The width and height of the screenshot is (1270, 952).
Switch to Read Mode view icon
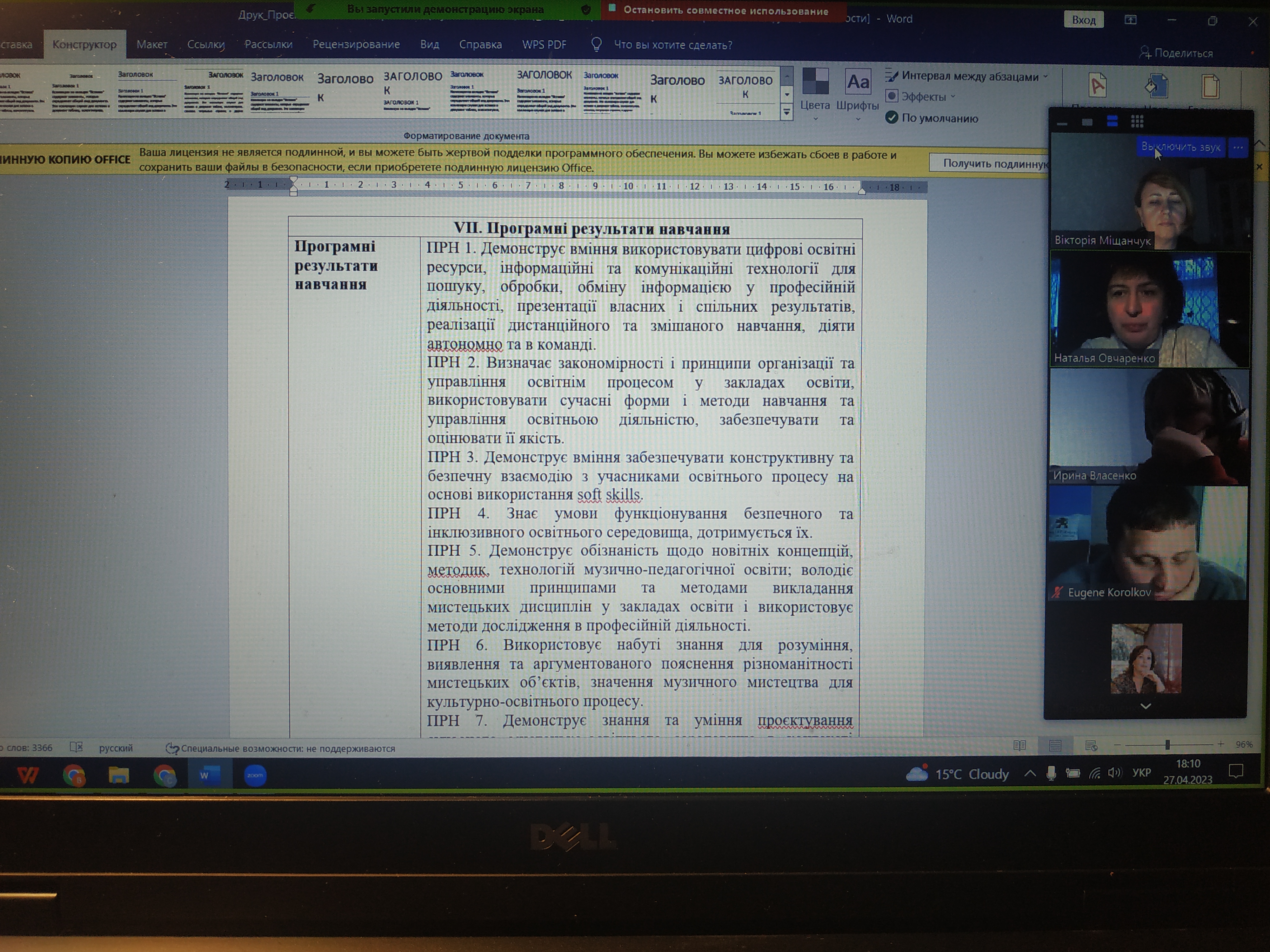[1020, 745]
